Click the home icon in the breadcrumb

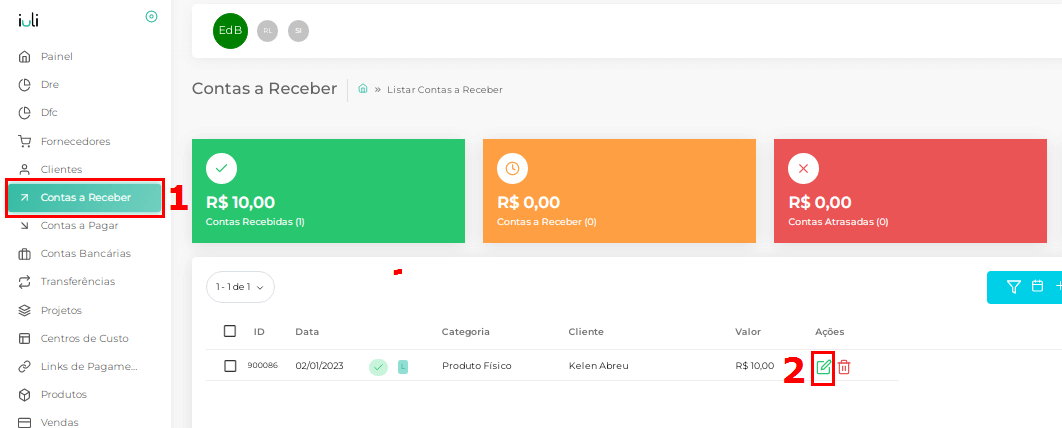click(363, 89)
